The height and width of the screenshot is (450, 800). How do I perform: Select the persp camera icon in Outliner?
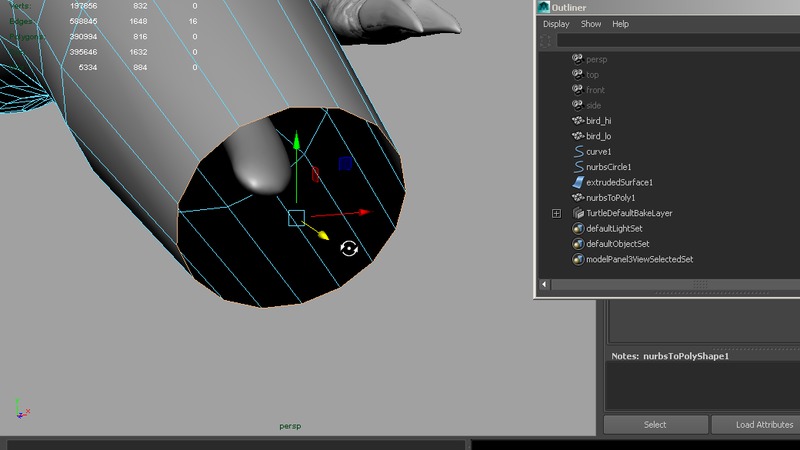click(578, 59)
